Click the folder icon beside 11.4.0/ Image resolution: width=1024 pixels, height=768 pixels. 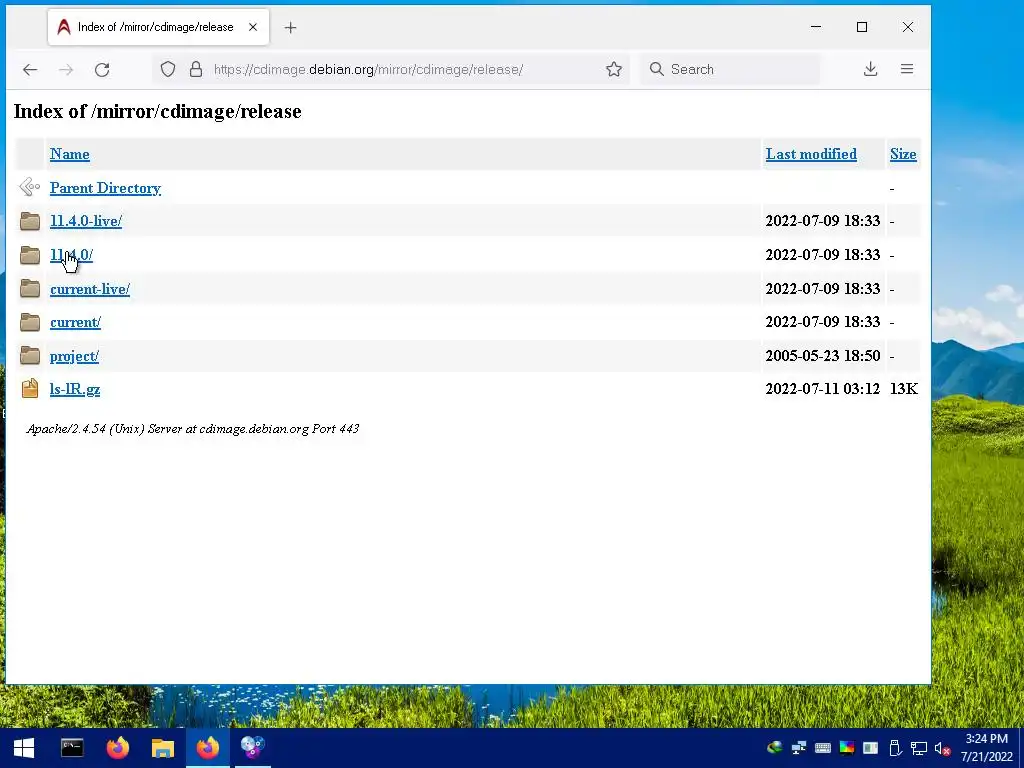click(29, 255)
